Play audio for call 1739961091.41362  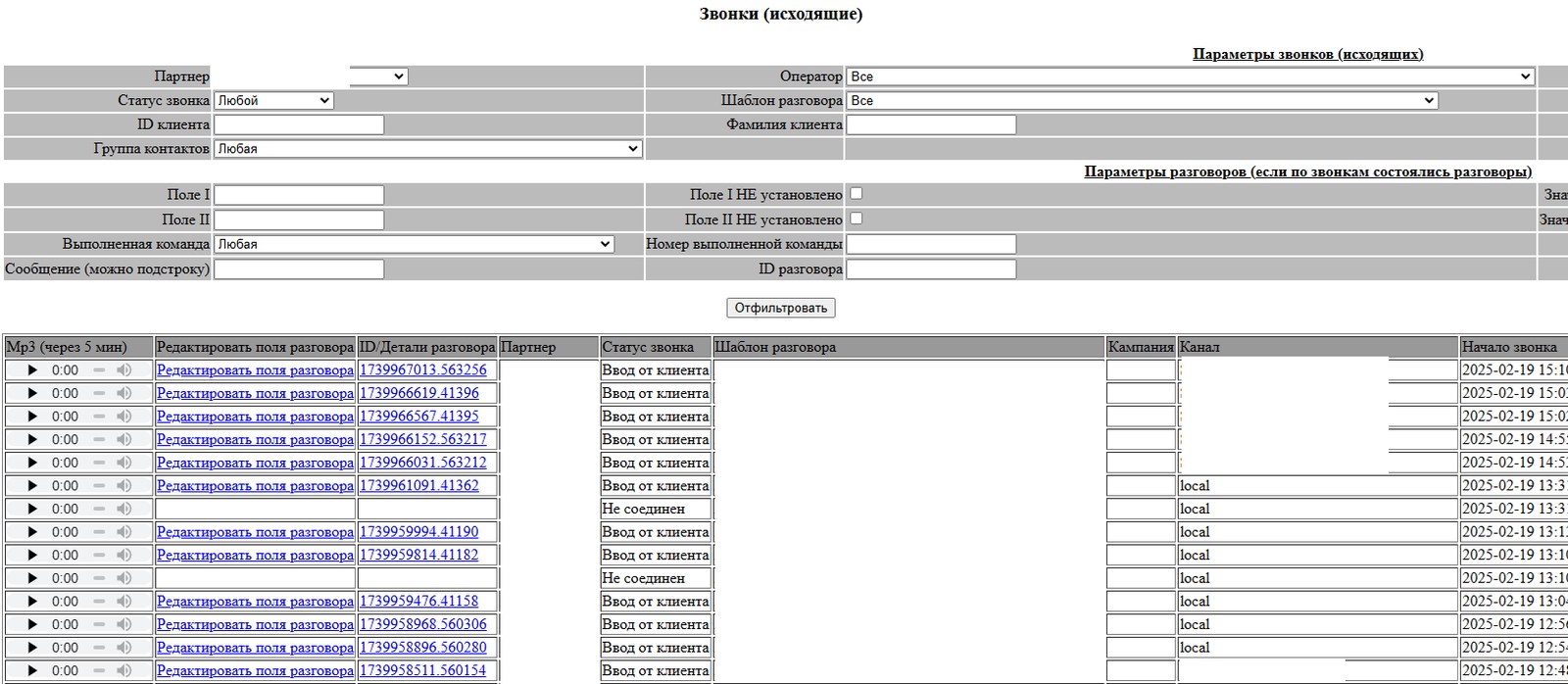[x=32, y=486]
